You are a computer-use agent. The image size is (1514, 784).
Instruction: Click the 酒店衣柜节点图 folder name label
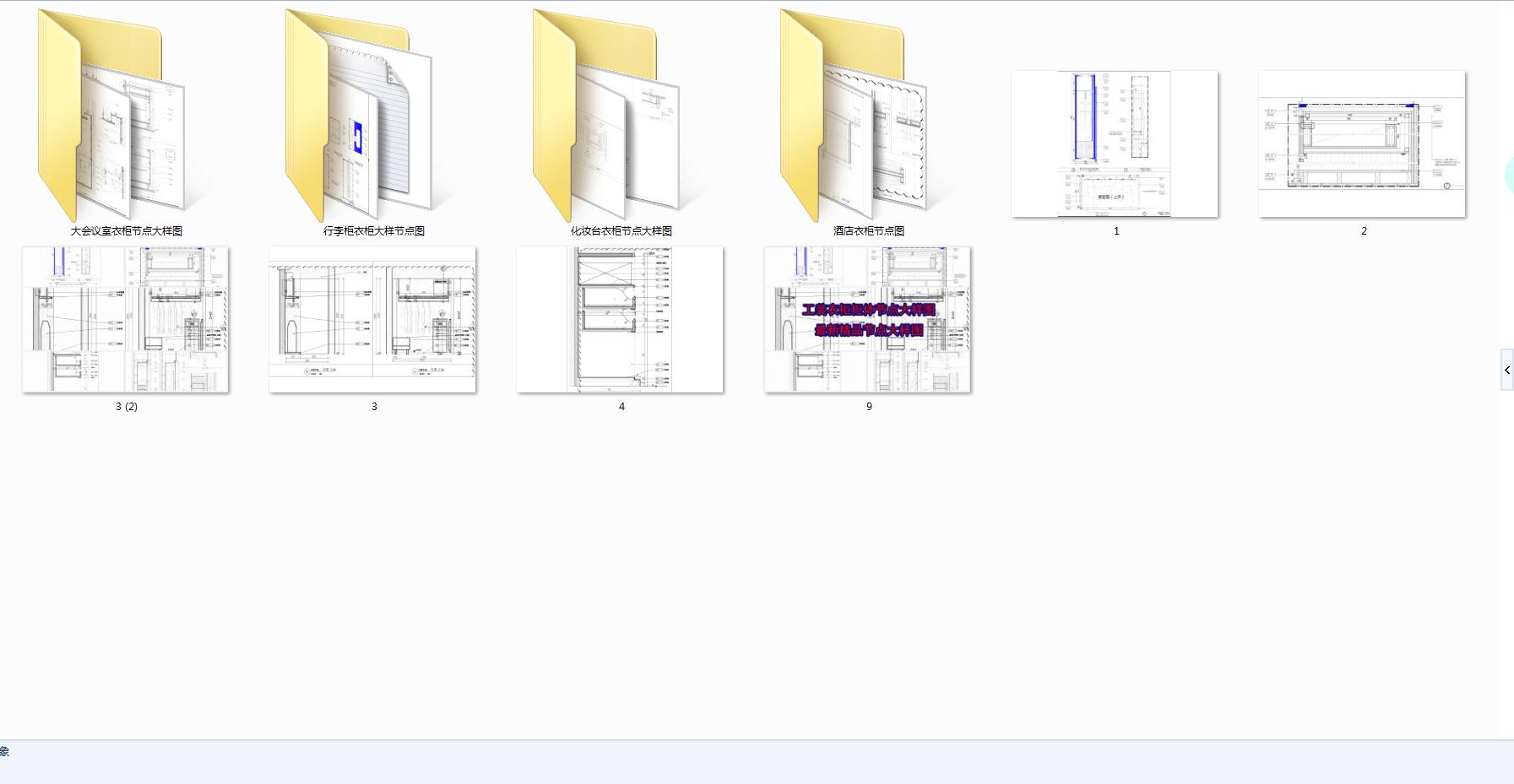tap(869, 230)
